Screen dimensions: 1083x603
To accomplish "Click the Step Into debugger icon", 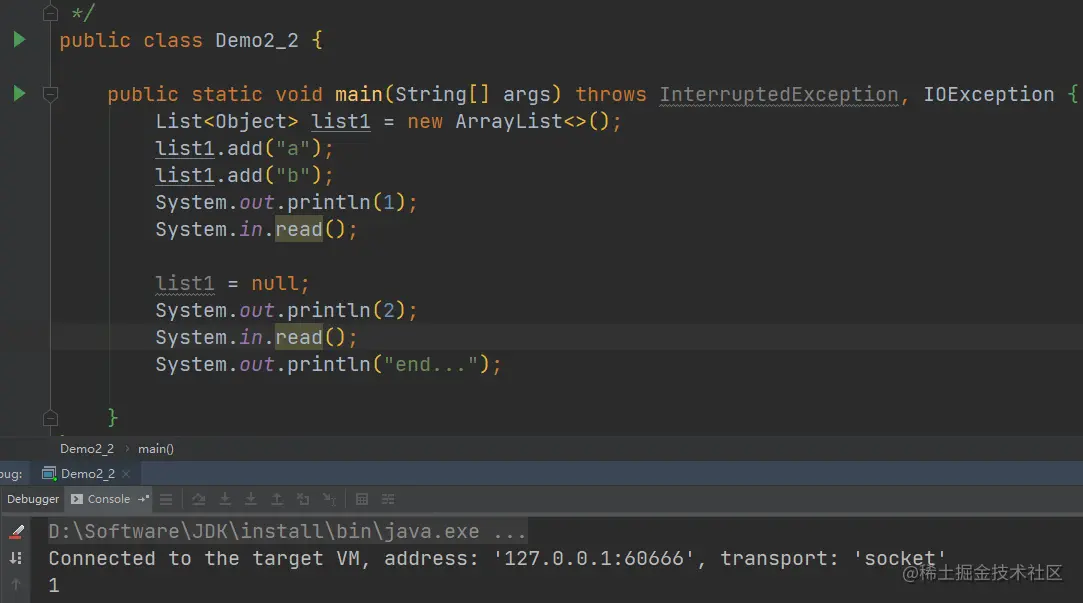I will pyautogui.click(x=225, y=499).
